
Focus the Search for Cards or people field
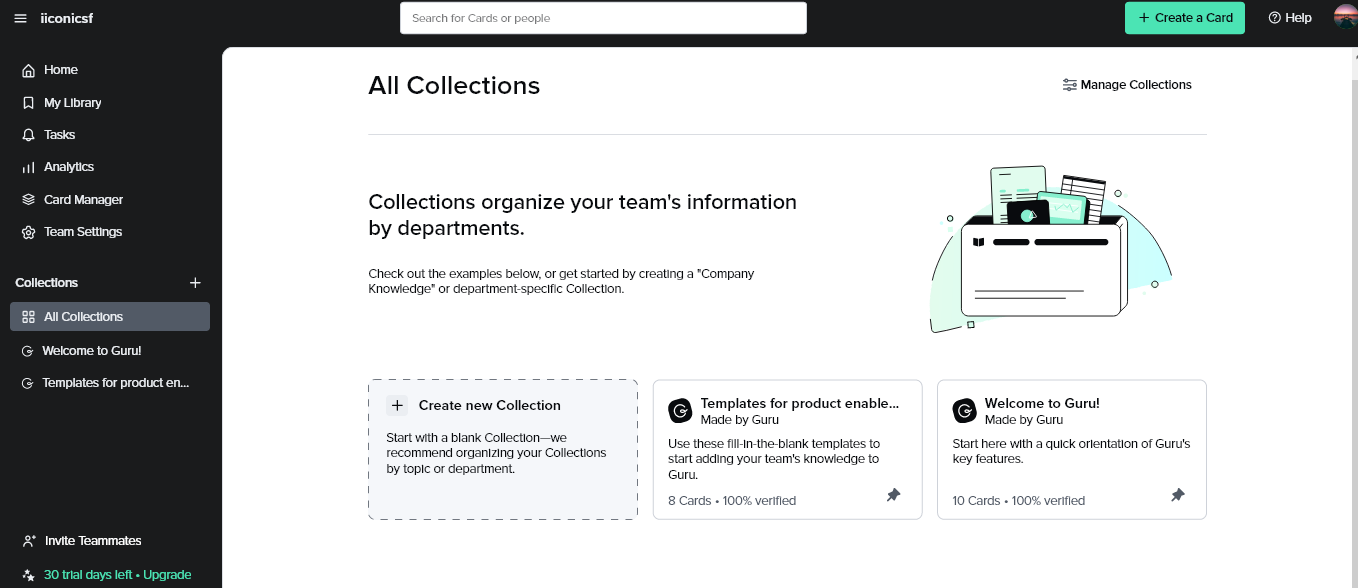603,18
